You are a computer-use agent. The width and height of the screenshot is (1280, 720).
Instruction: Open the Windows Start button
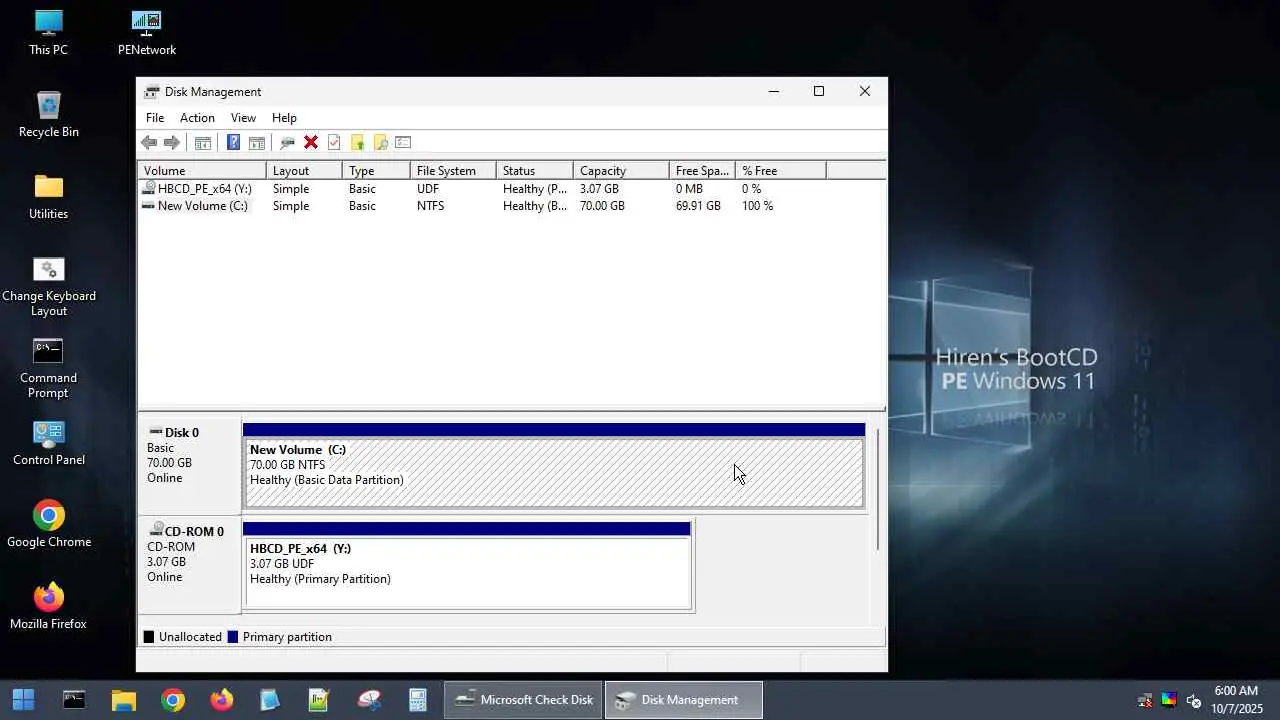click(x=23, y=700)
